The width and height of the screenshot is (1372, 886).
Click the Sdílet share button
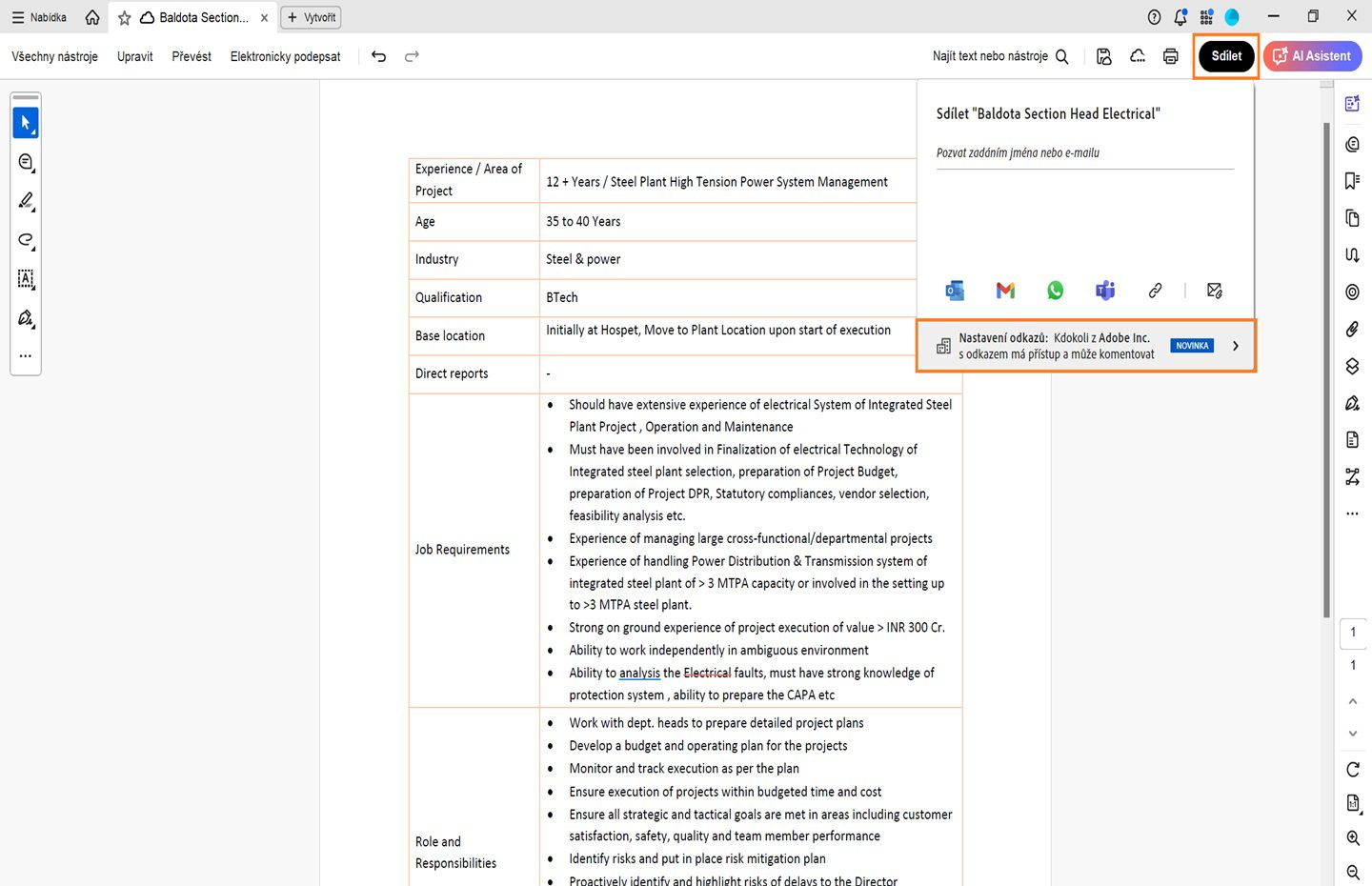tap(1226, 56)
